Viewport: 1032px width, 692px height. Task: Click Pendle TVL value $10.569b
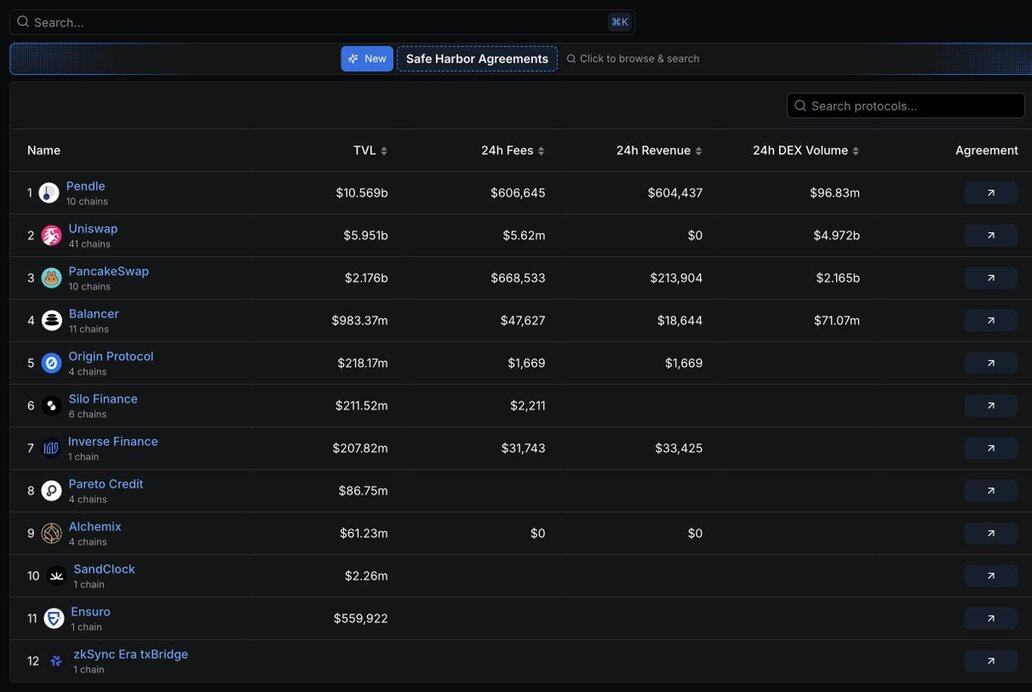[361, 193]
